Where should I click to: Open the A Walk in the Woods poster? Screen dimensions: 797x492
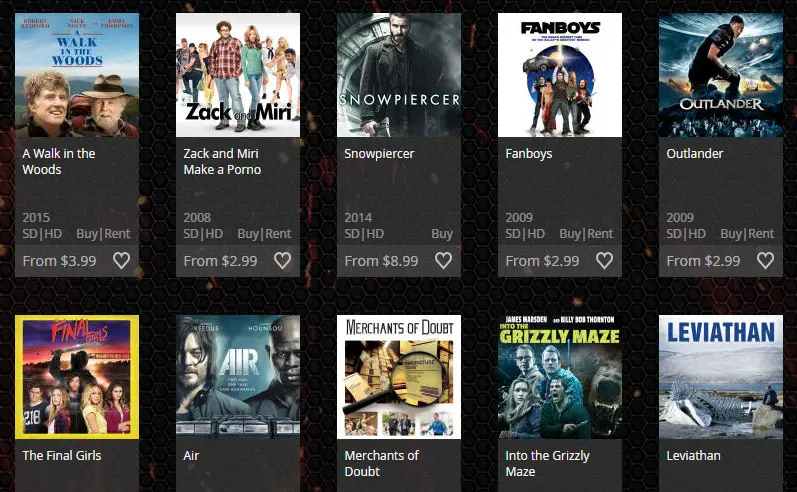[77, 75]
